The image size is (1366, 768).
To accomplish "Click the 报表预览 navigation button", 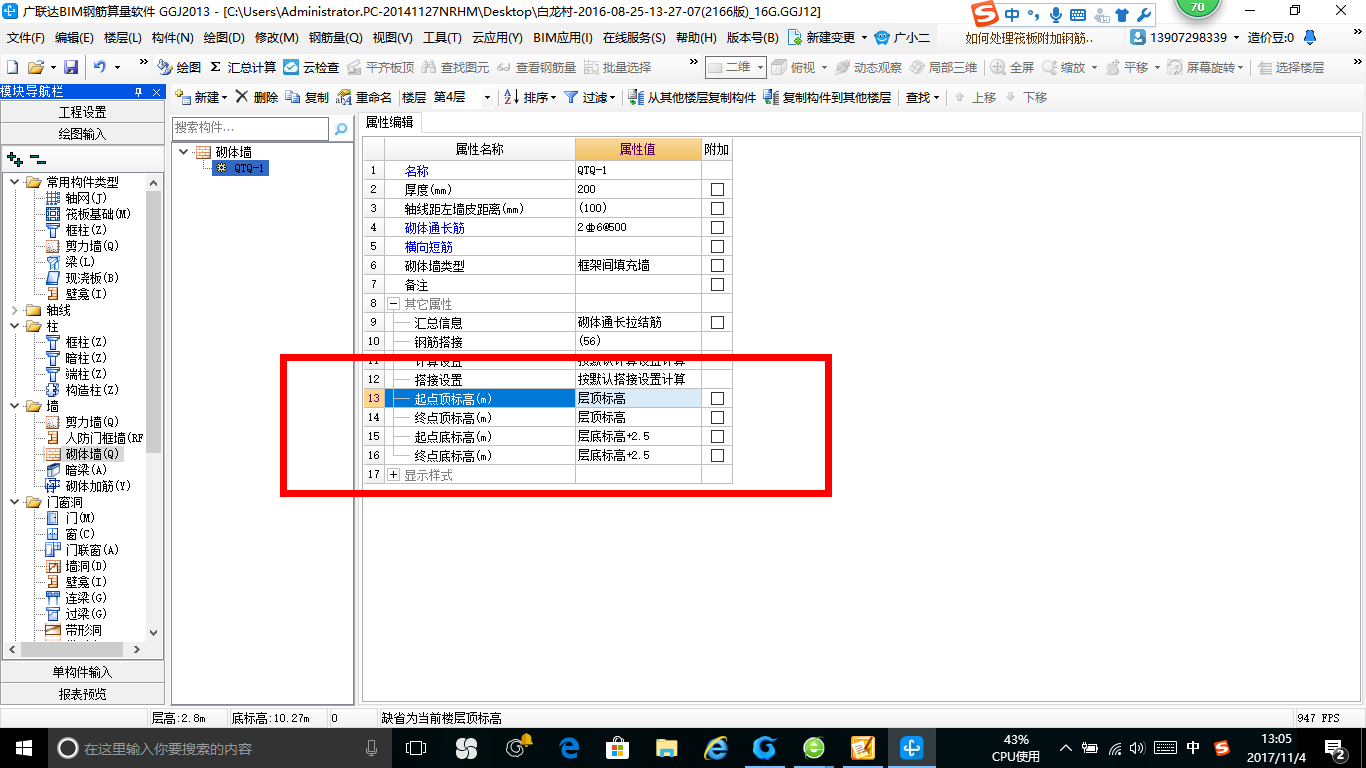I will tap(82, 693).
